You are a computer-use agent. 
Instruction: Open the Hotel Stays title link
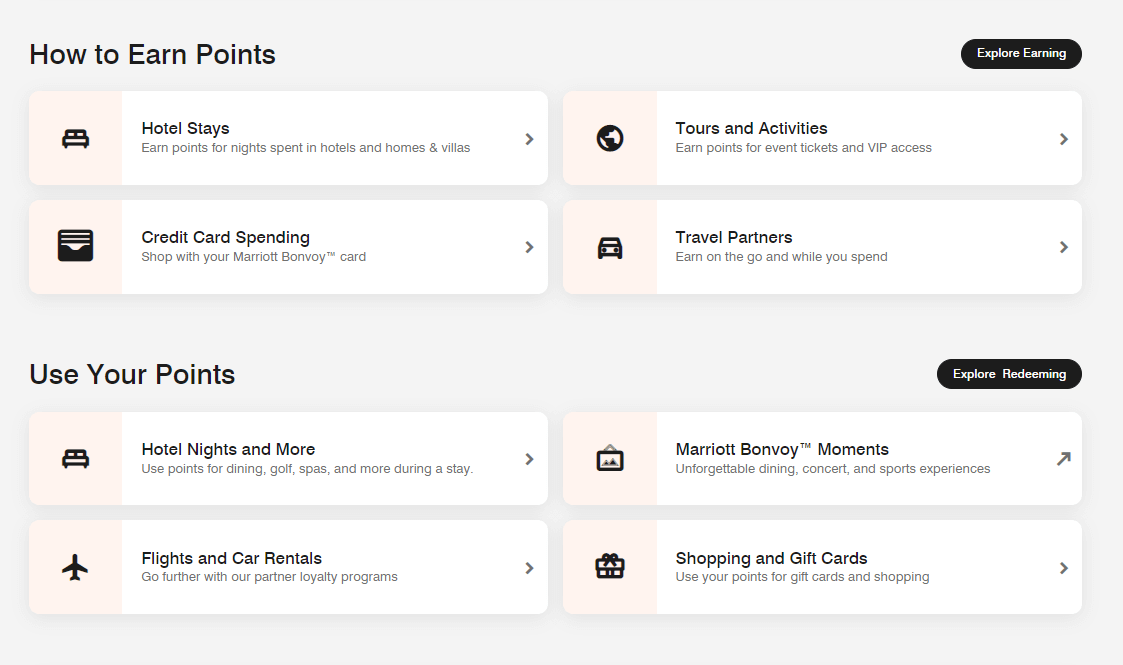[185, 128]
